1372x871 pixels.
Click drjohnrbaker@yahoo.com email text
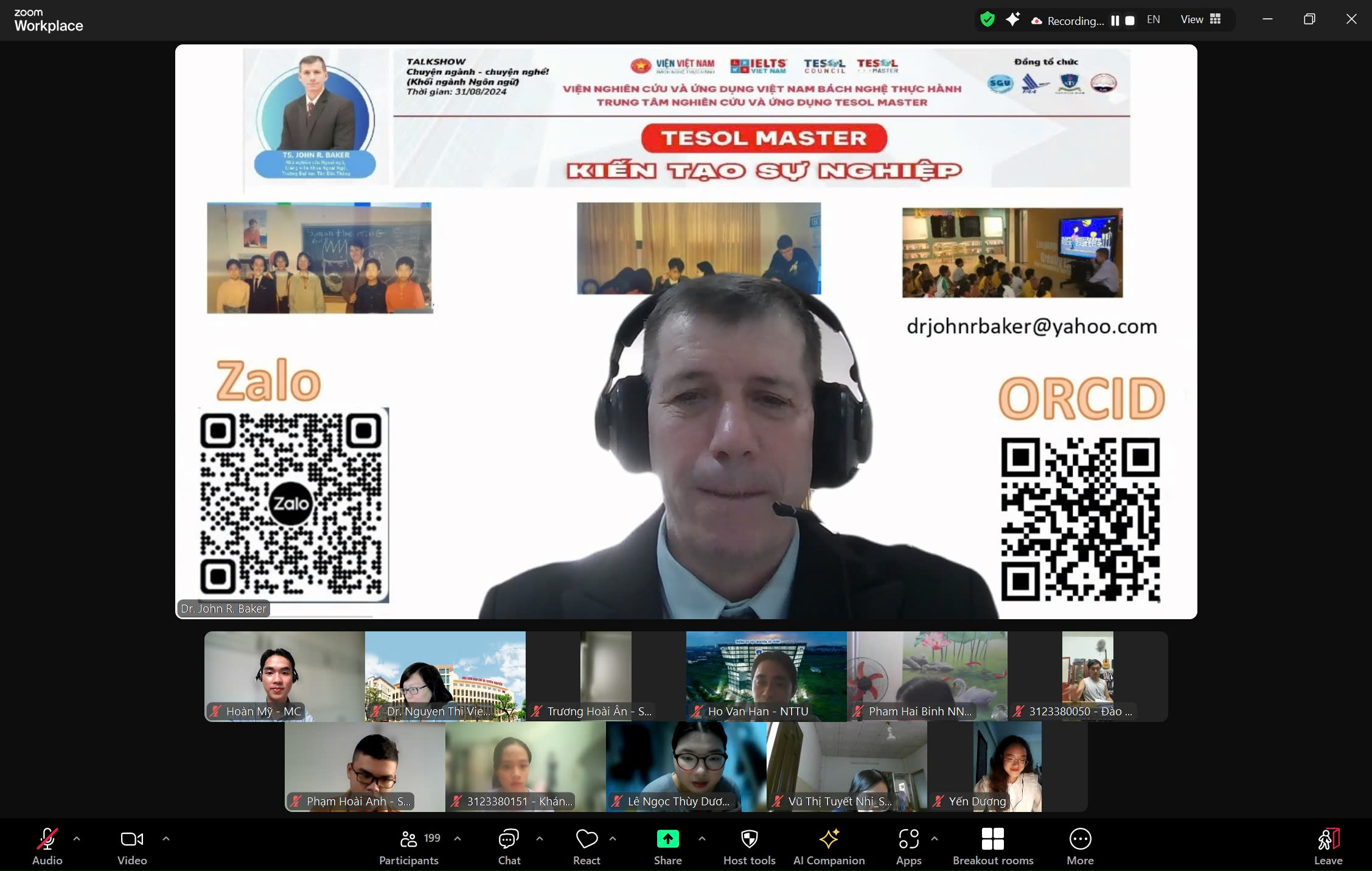point(1032,327)
